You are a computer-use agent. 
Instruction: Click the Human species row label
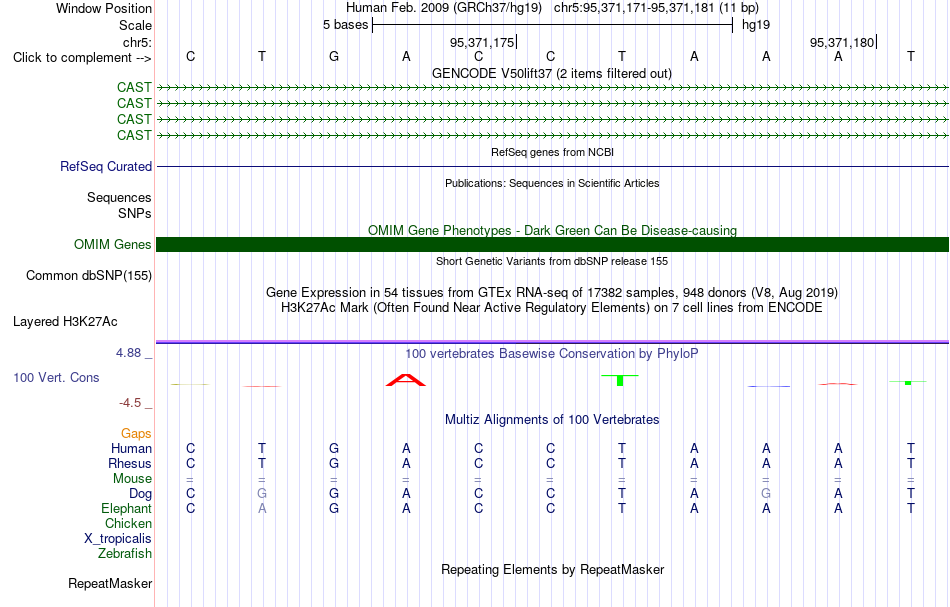click(x=131, y=449)
